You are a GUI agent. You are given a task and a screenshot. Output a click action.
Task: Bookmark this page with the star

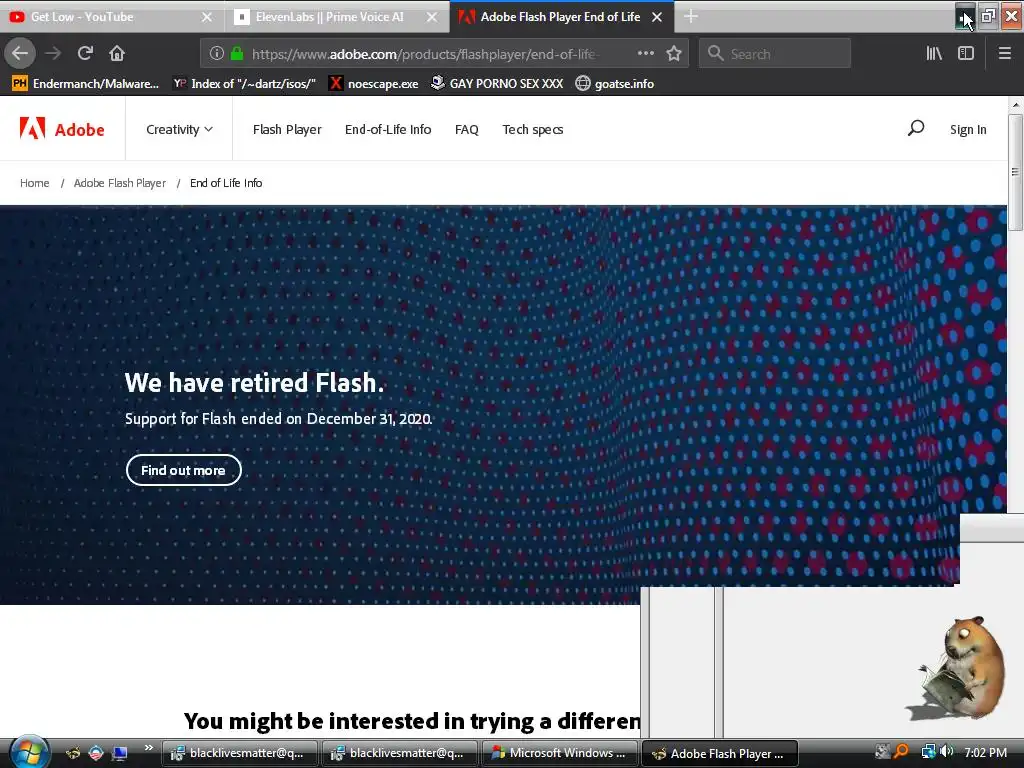(674, 54)
